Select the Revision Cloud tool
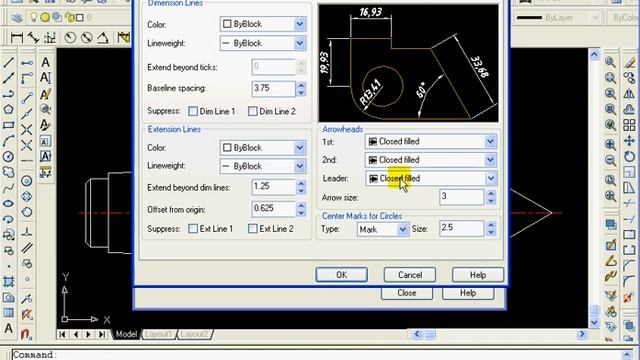Viewport: 640px width, 360px height. click(8, 172)
